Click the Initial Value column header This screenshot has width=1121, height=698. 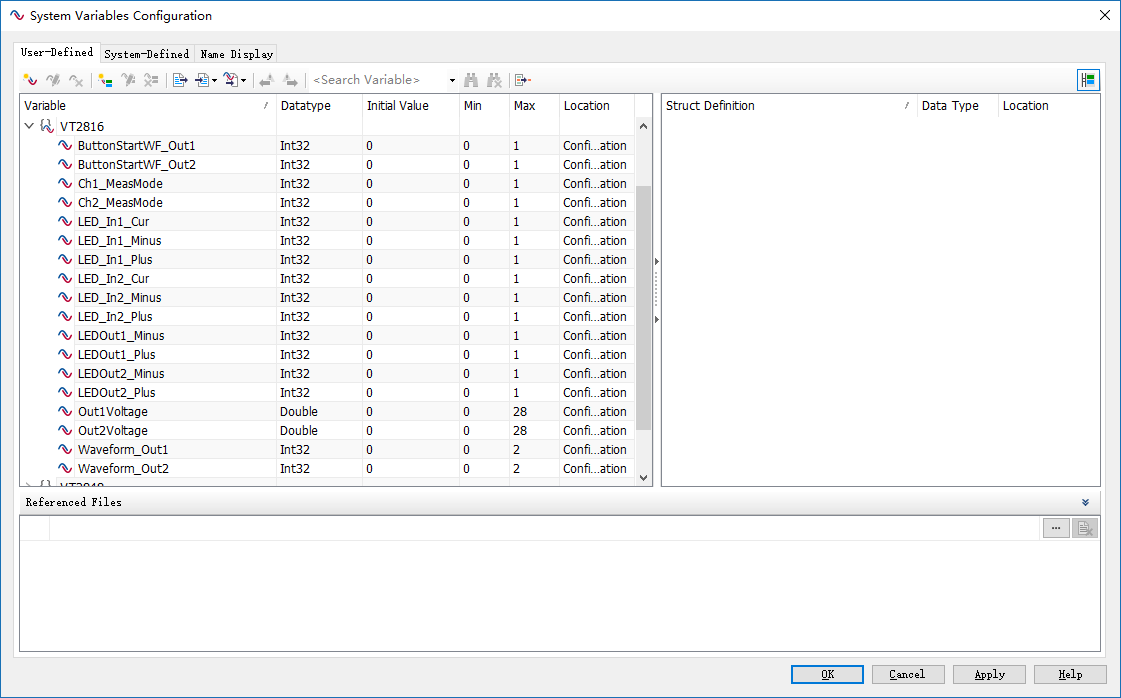pyautogui.click(x=410, y=105)
